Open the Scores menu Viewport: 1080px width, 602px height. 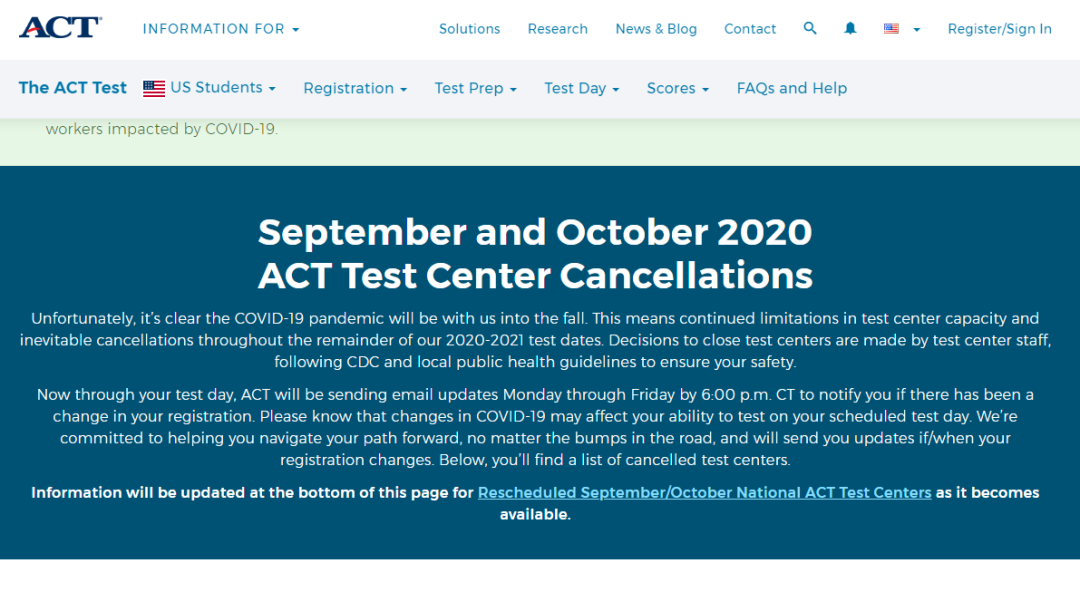[x=677, y=88]
